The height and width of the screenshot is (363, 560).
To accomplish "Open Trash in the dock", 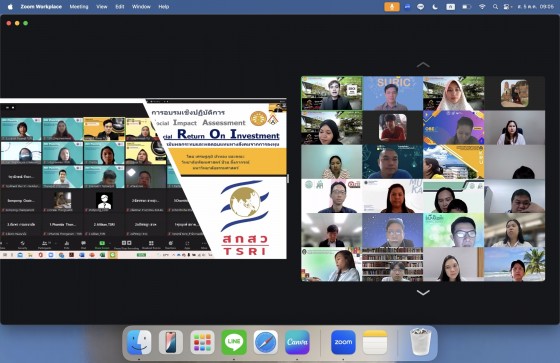I will point(420,342).
